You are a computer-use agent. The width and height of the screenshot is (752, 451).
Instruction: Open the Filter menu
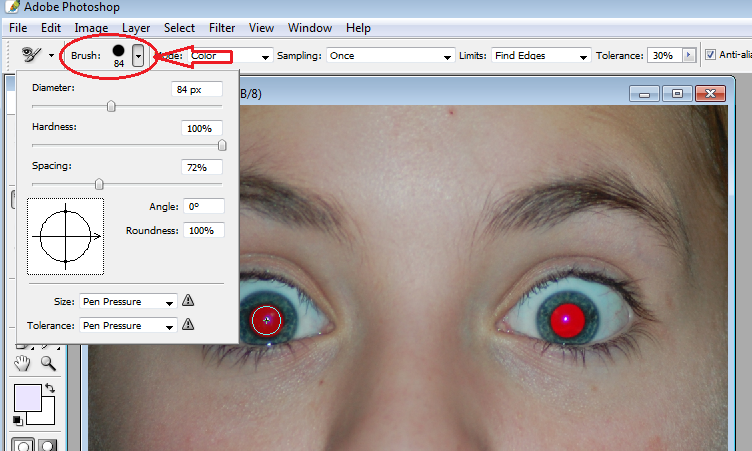coord(222,28)
